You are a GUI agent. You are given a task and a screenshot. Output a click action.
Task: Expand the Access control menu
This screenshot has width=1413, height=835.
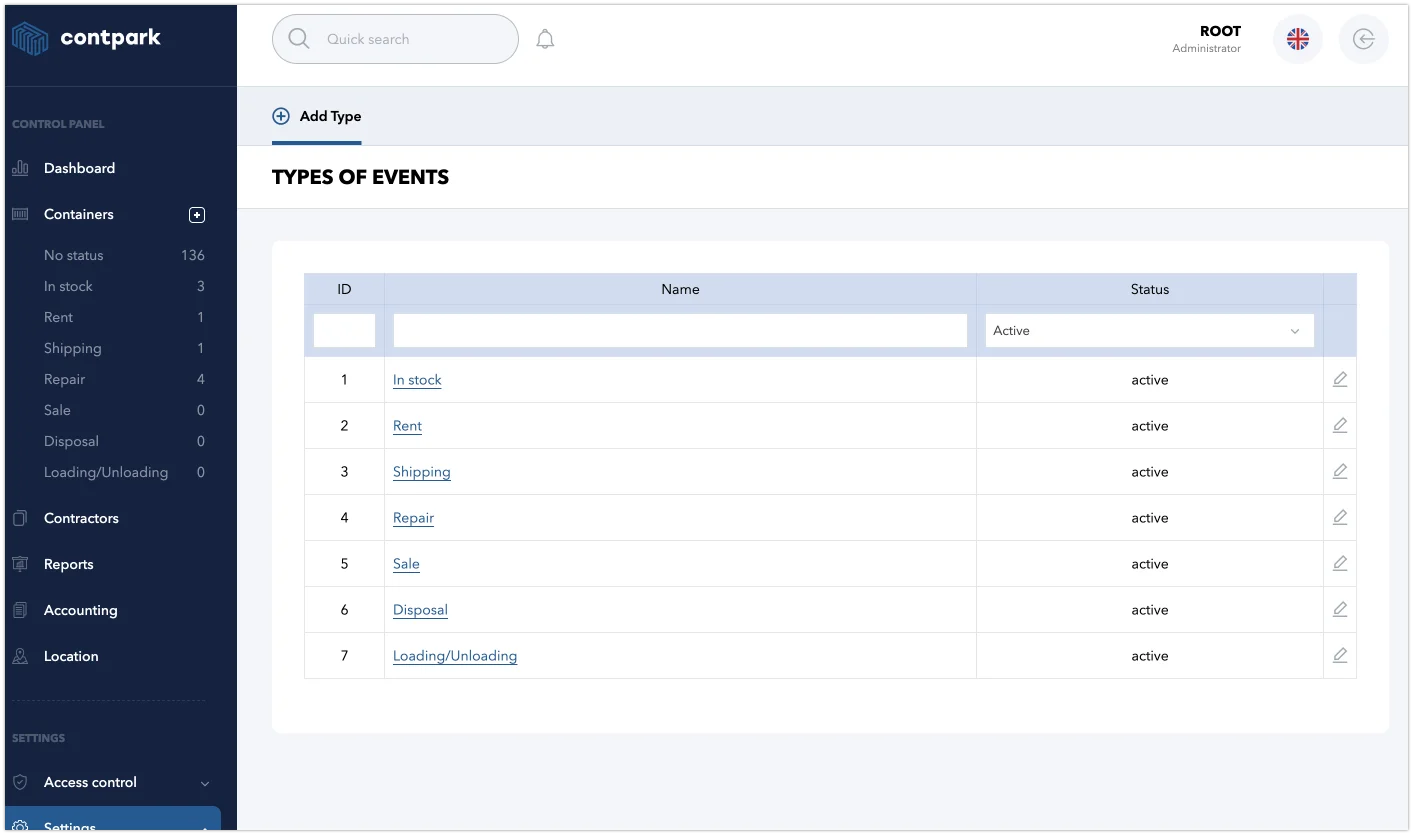(110, 783)
